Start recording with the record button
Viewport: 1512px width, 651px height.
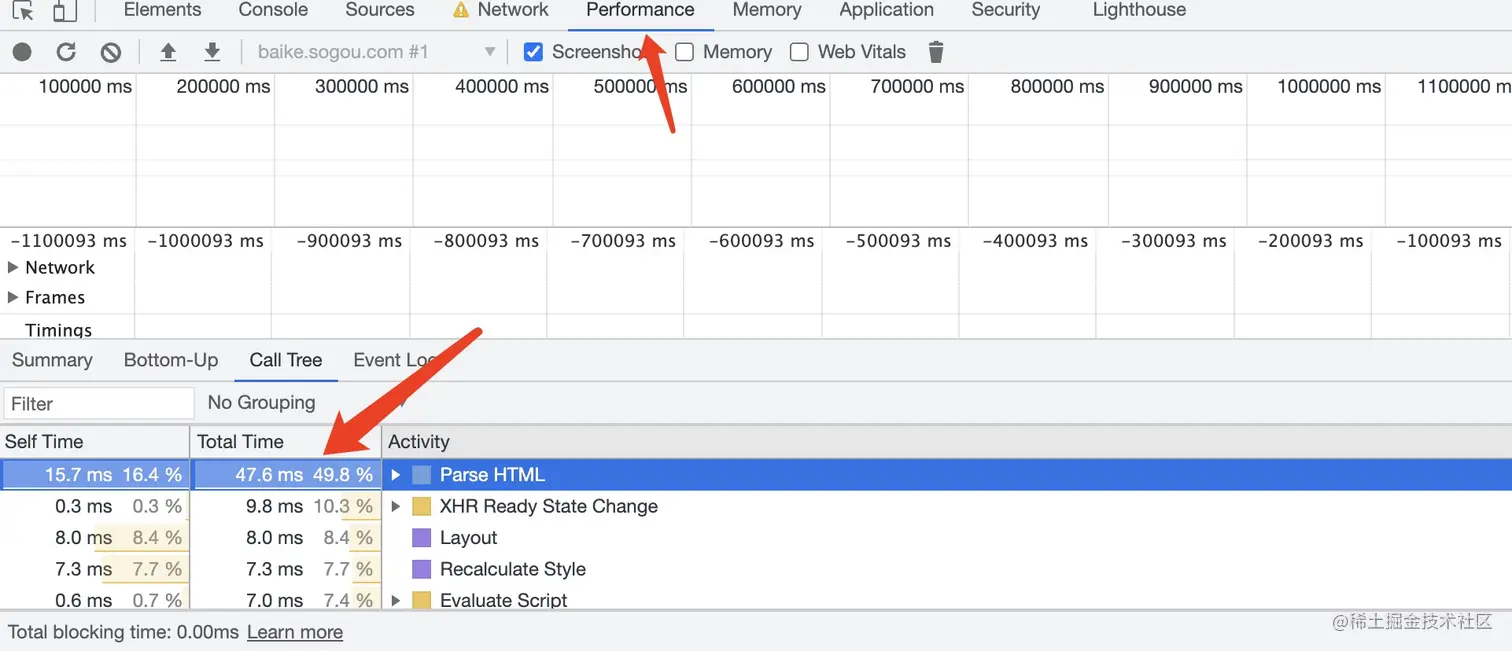pos(22,52)
